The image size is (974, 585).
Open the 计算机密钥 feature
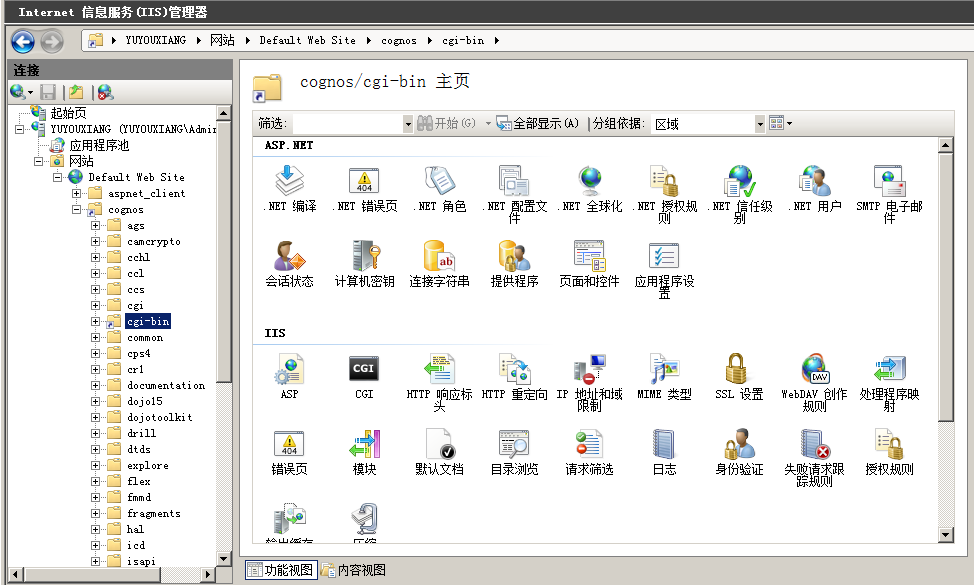pos(364,264)
